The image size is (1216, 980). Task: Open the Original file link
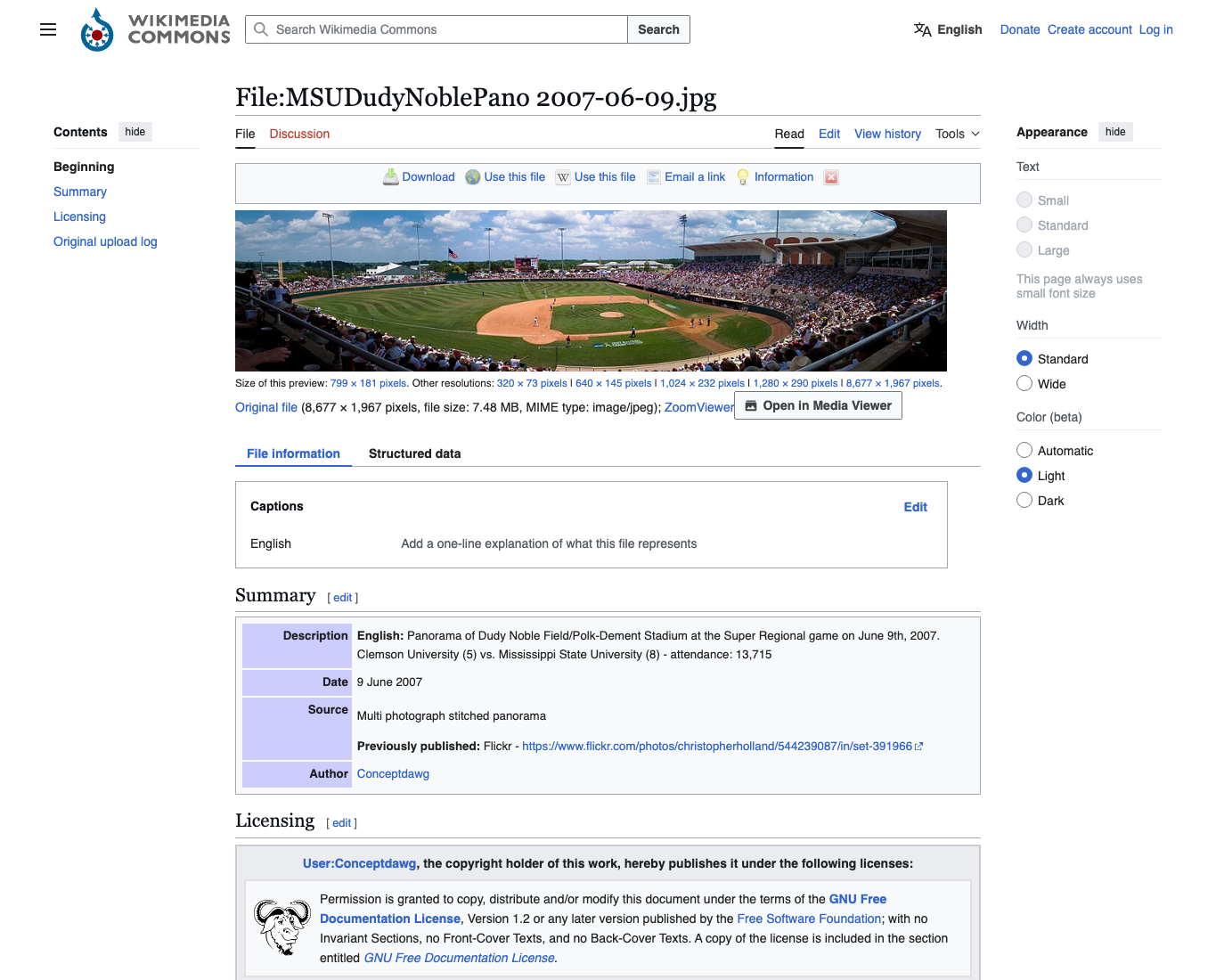pyautogui.click(x=266, y=407)
